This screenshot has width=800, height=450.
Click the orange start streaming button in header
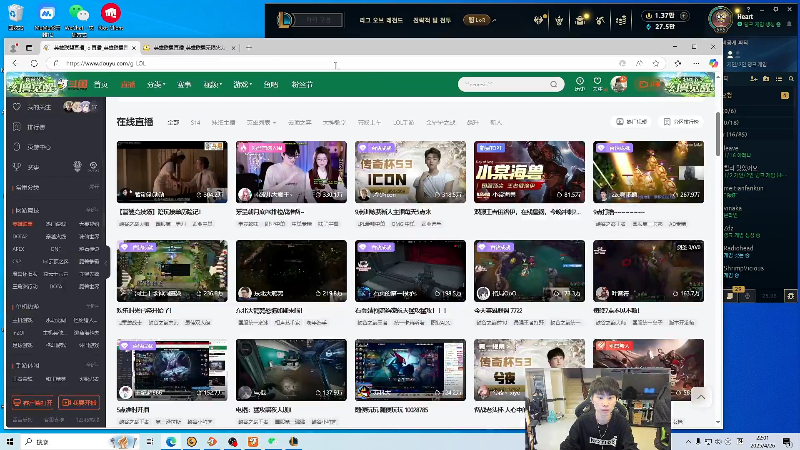pos(649,84)
